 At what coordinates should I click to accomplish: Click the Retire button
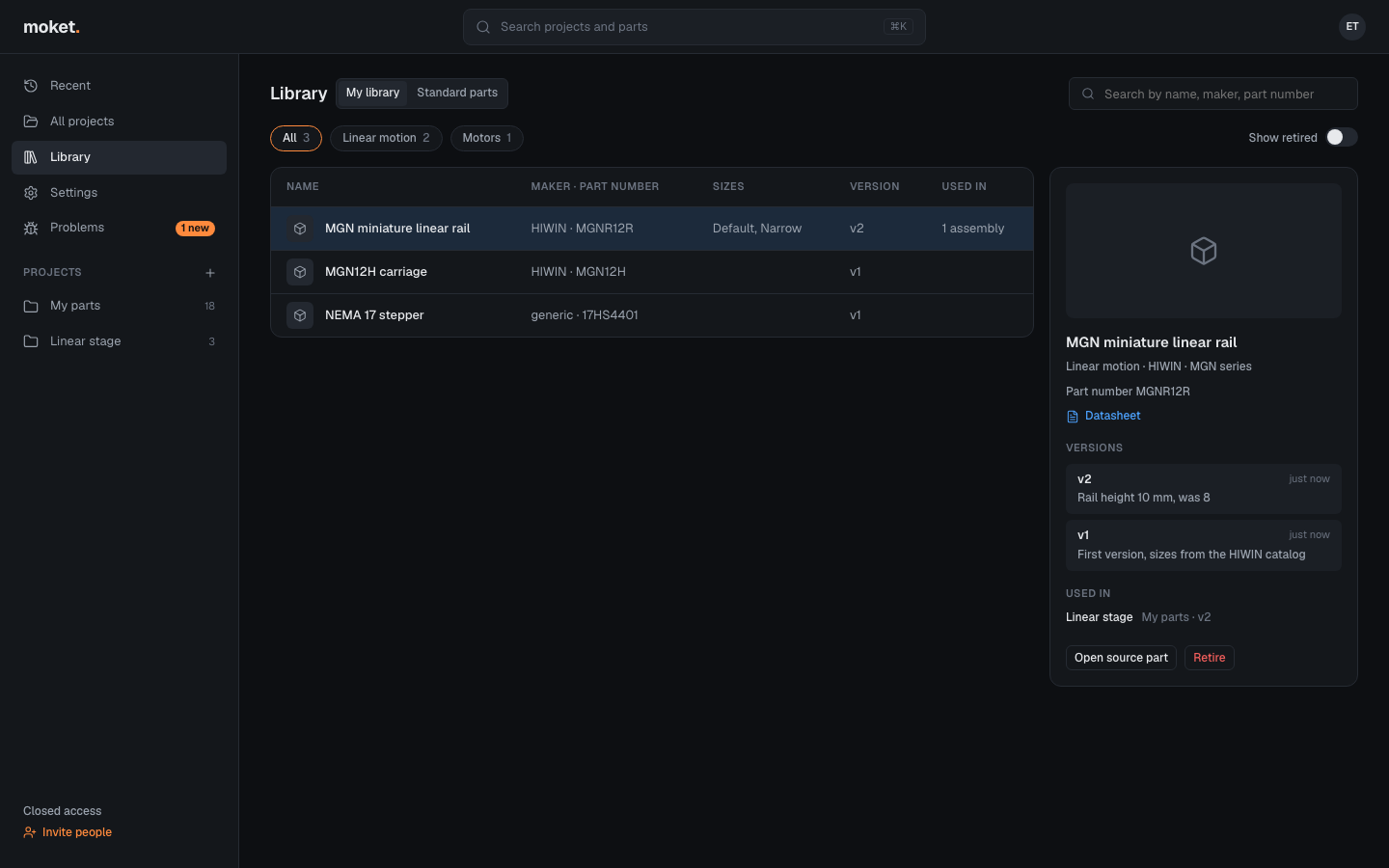pyautogui.click(x=1210, y=658)
